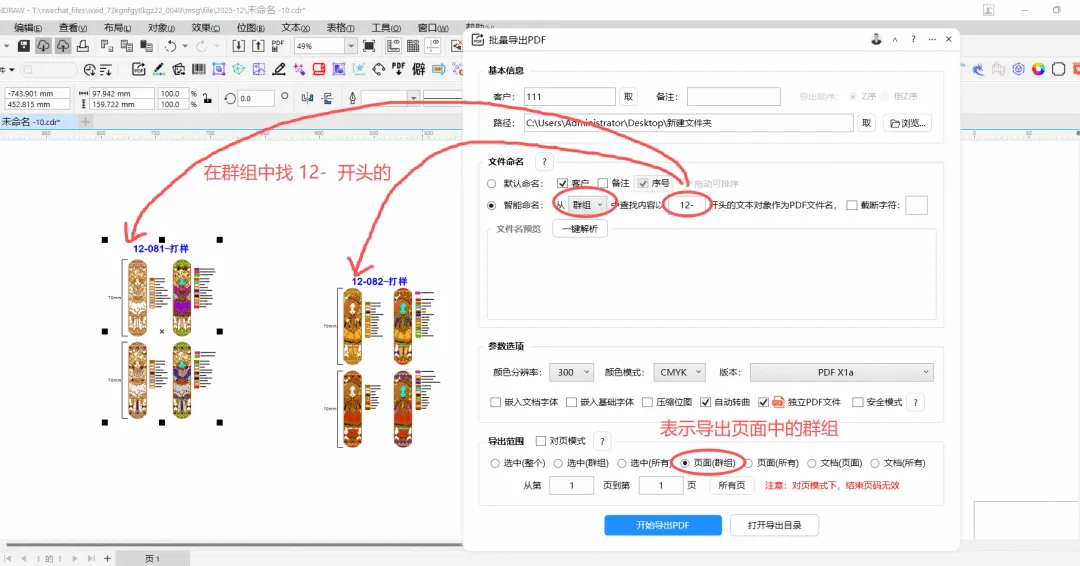This screenshot has height=566, width=1080.
Task: Click the mirror vertically icon
Action: click(328, 98)
